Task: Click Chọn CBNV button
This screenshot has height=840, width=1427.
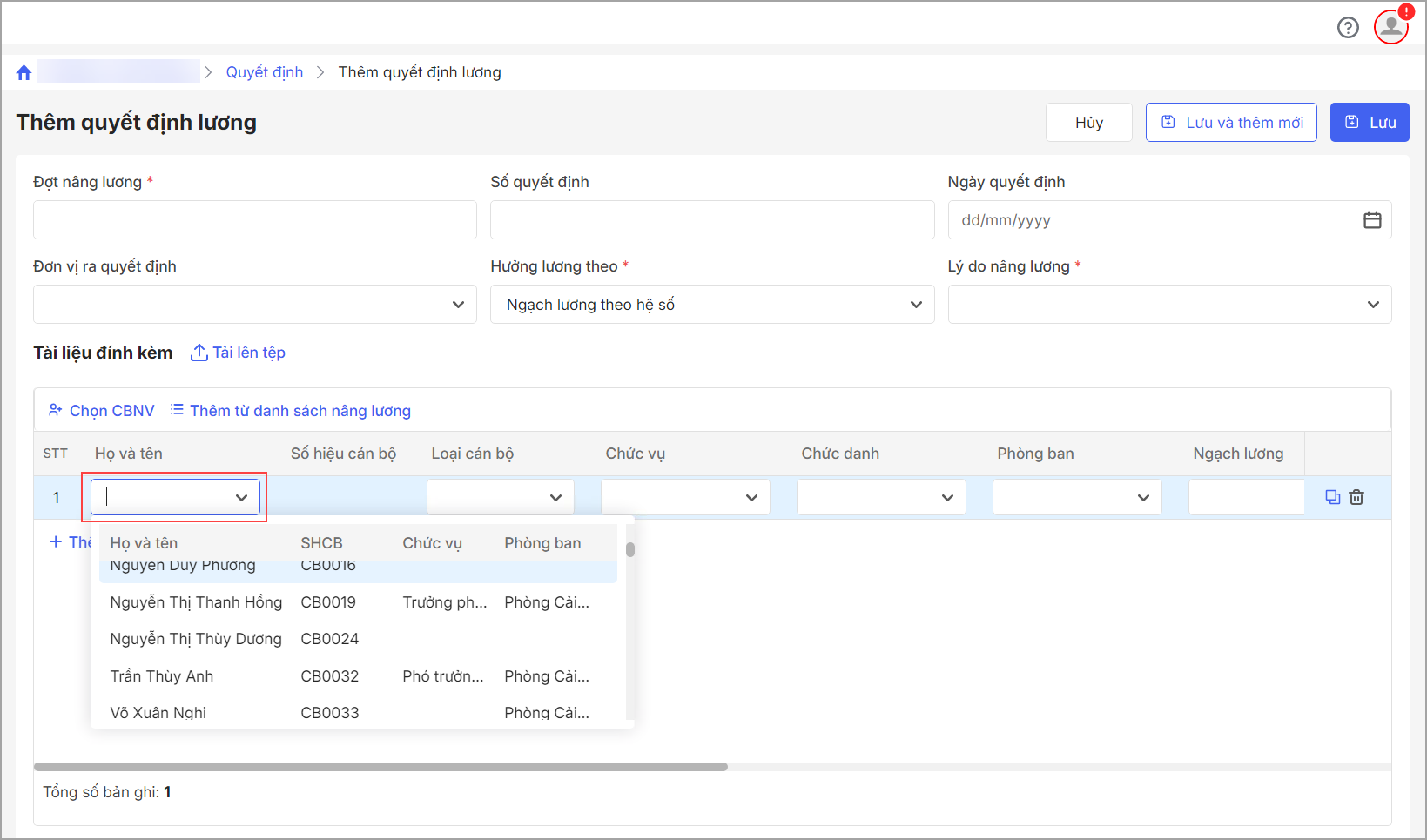Action: [102, 411]
